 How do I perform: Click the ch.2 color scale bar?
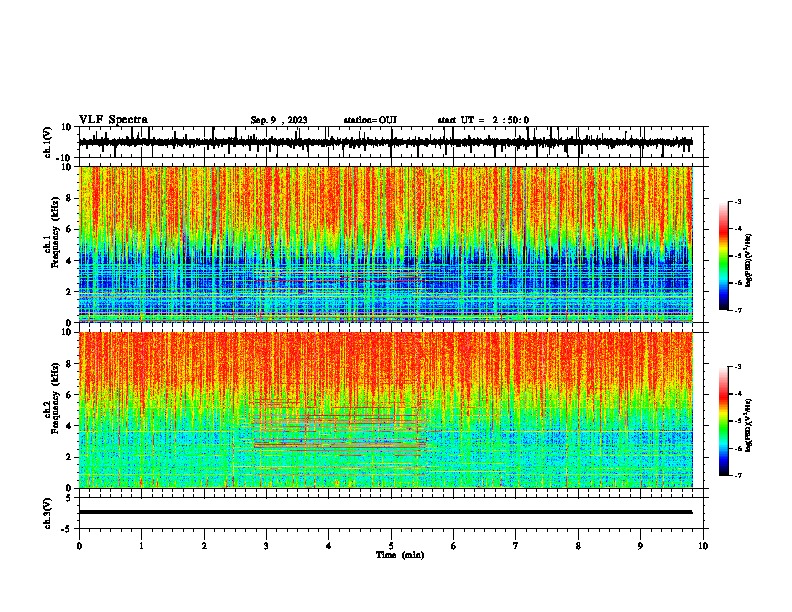(724, 421)
